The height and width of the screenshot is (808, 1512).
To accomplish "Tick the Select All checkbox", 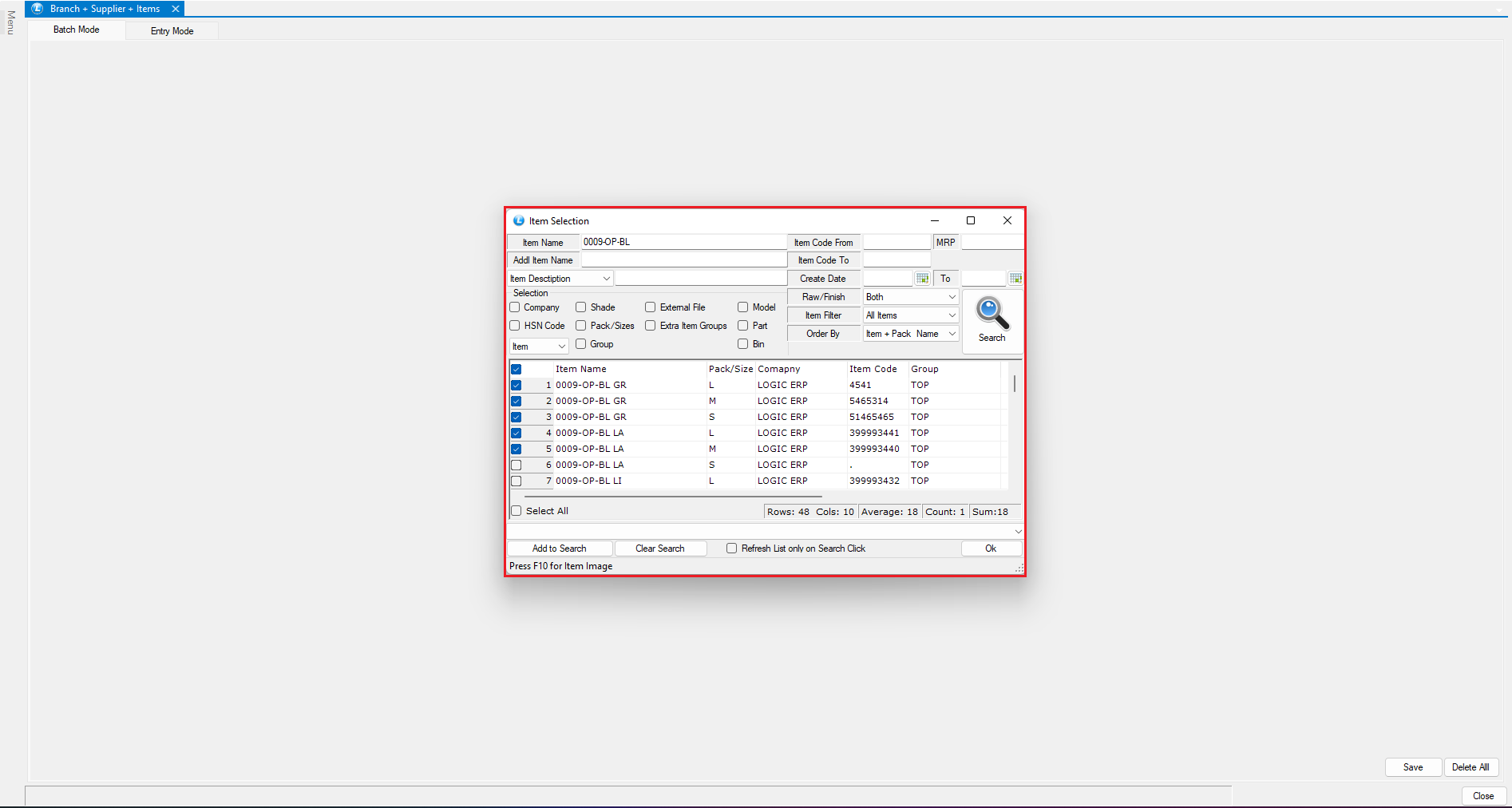I will (x=517, y=511).
